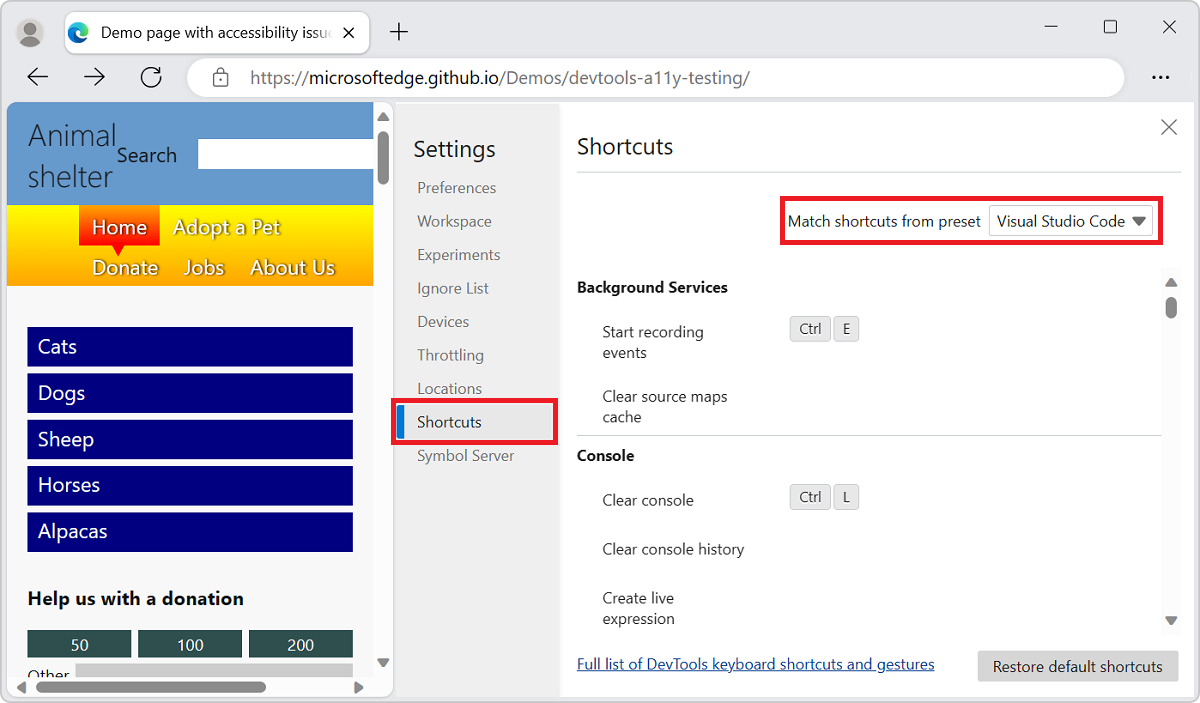Click the shortcuts list scroll down arrow
This screenshot has width=1200, height=703.
click(1171, 621)
